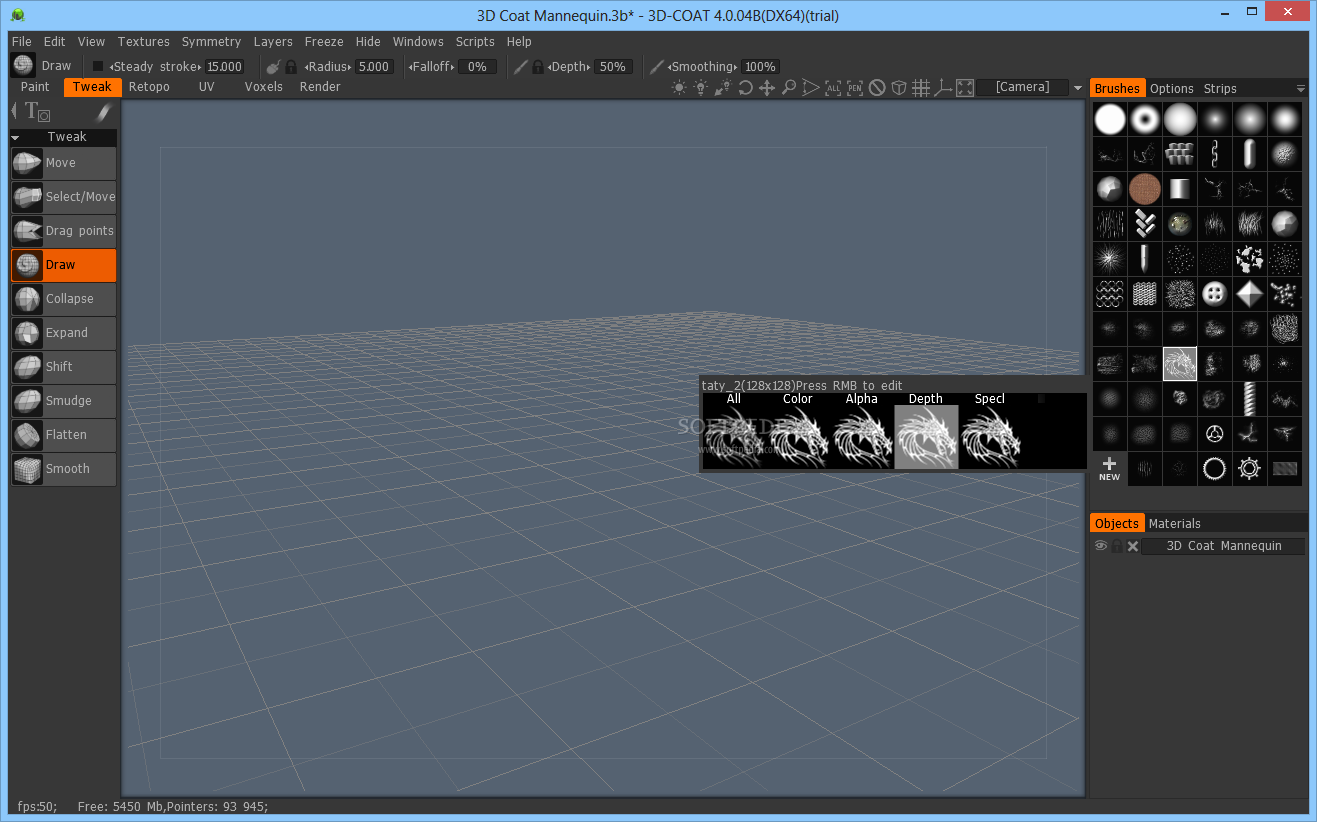Collapse the Tweak panel with its arrow

[16, 137]
